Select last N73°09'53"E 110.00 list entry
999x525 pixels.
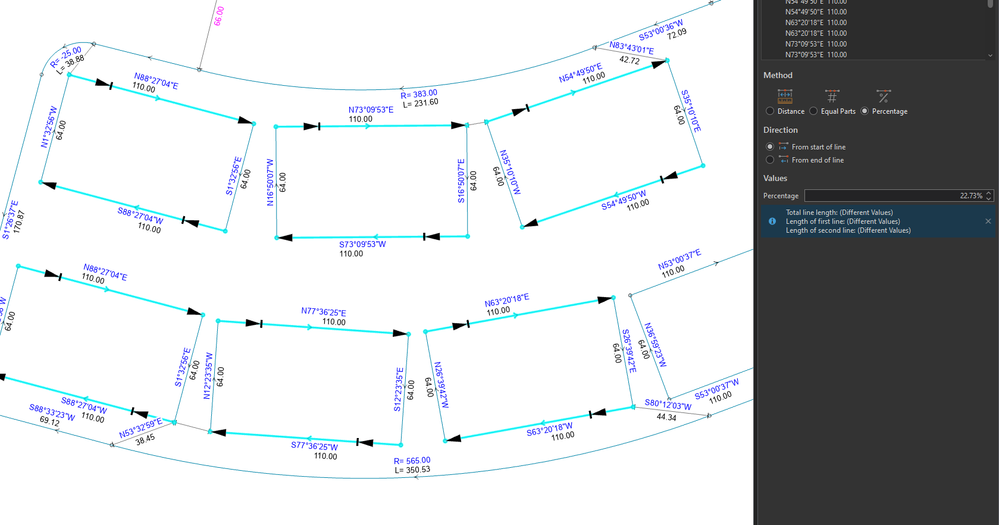pos(816,55)
